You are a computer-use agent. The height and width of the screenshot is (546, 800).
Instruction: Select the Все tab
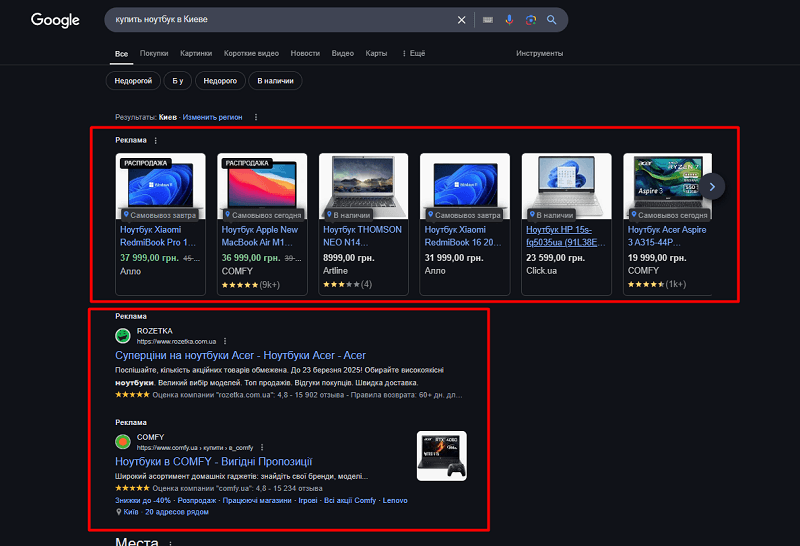(x=121, y=54)
